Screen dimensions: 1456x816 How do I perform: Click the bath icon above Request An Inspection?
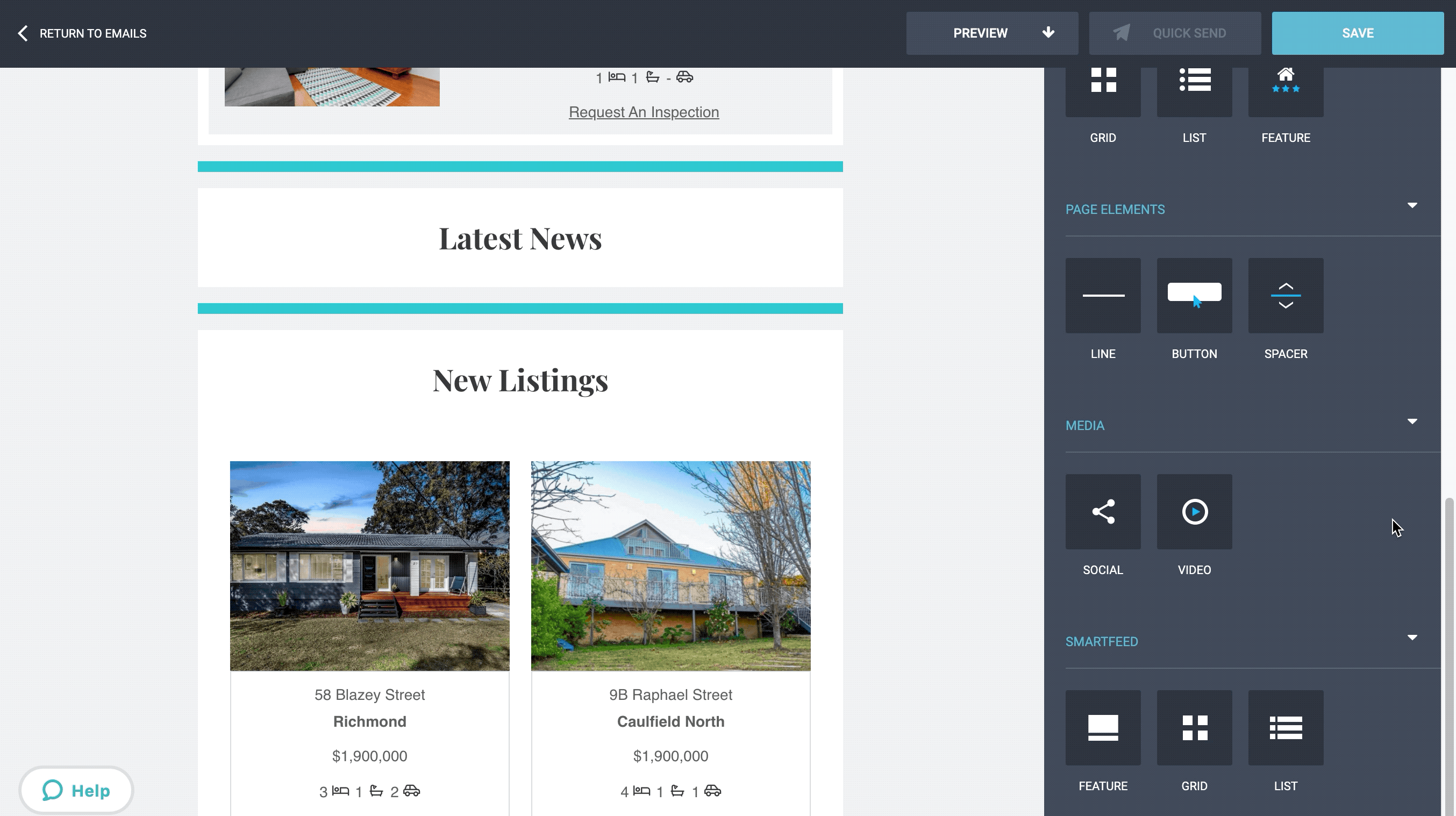tap(652, 77)
